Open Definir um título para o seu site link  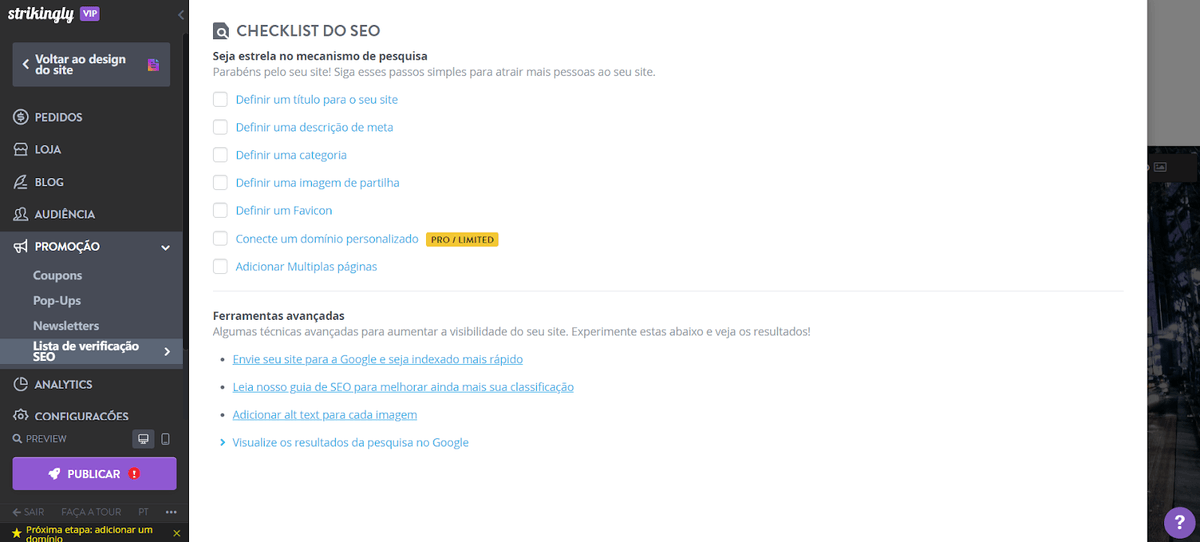(x=317, y=100)
